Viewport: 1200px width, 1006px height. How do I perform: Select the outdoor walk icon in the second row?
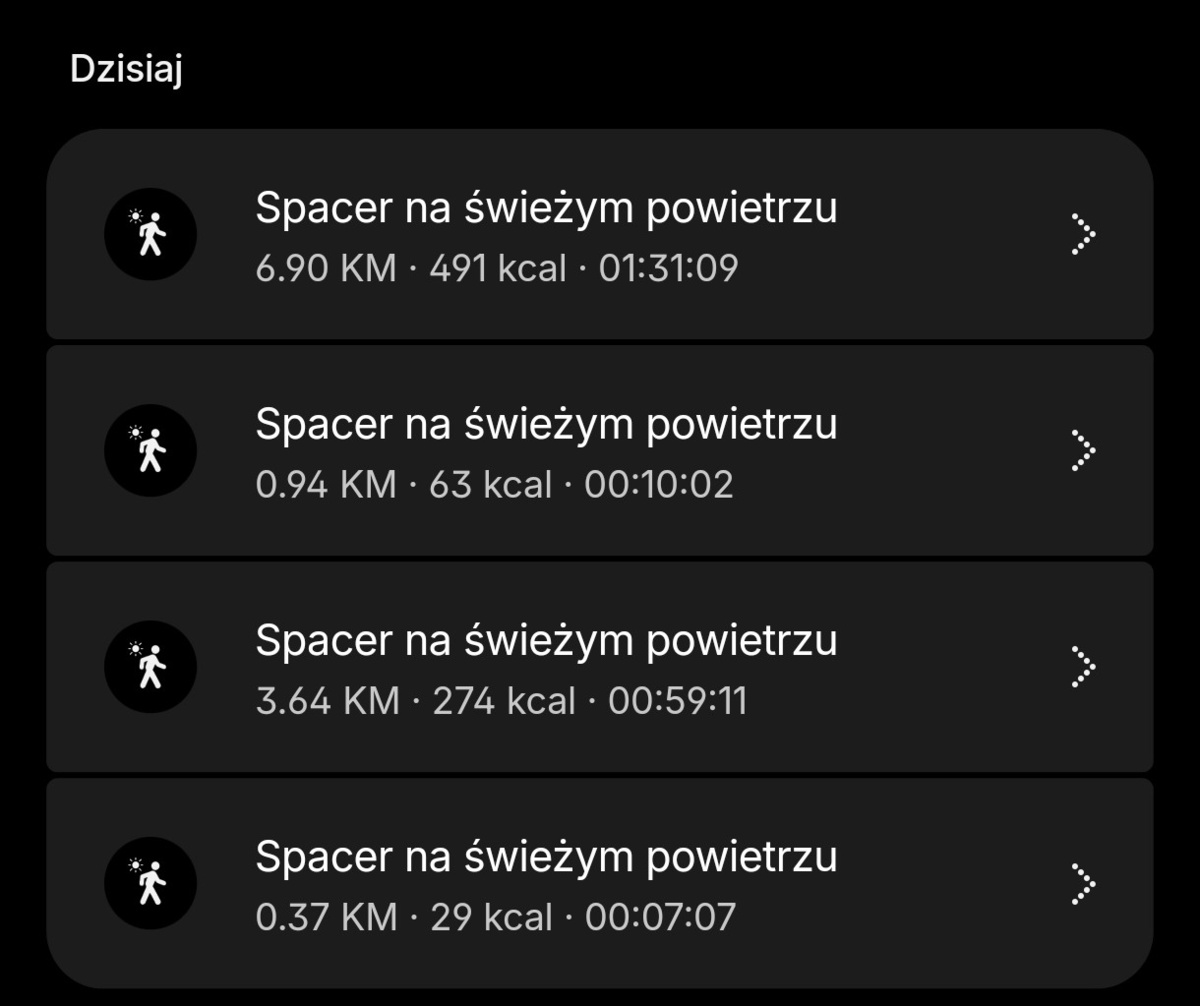point(148,450)
